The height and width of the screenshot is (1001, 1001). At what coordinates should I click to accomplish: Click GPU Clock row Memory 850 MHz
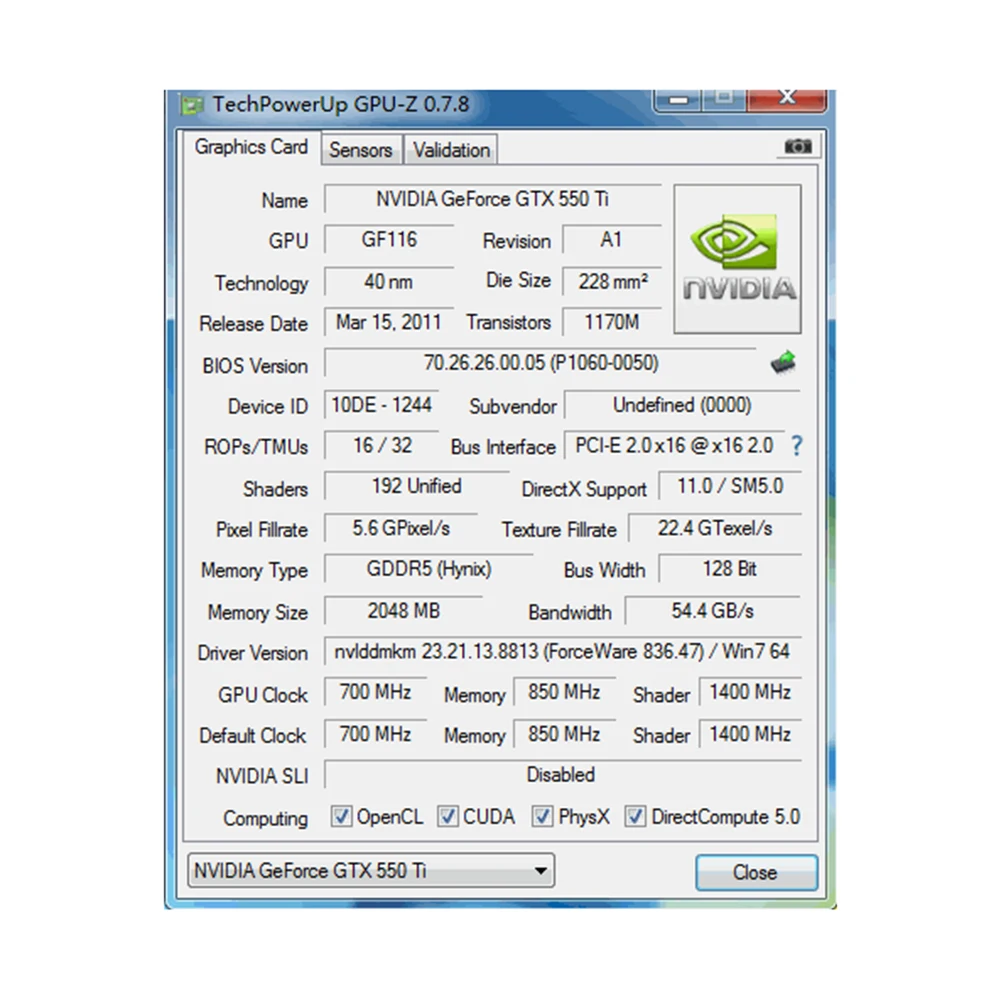564,692
